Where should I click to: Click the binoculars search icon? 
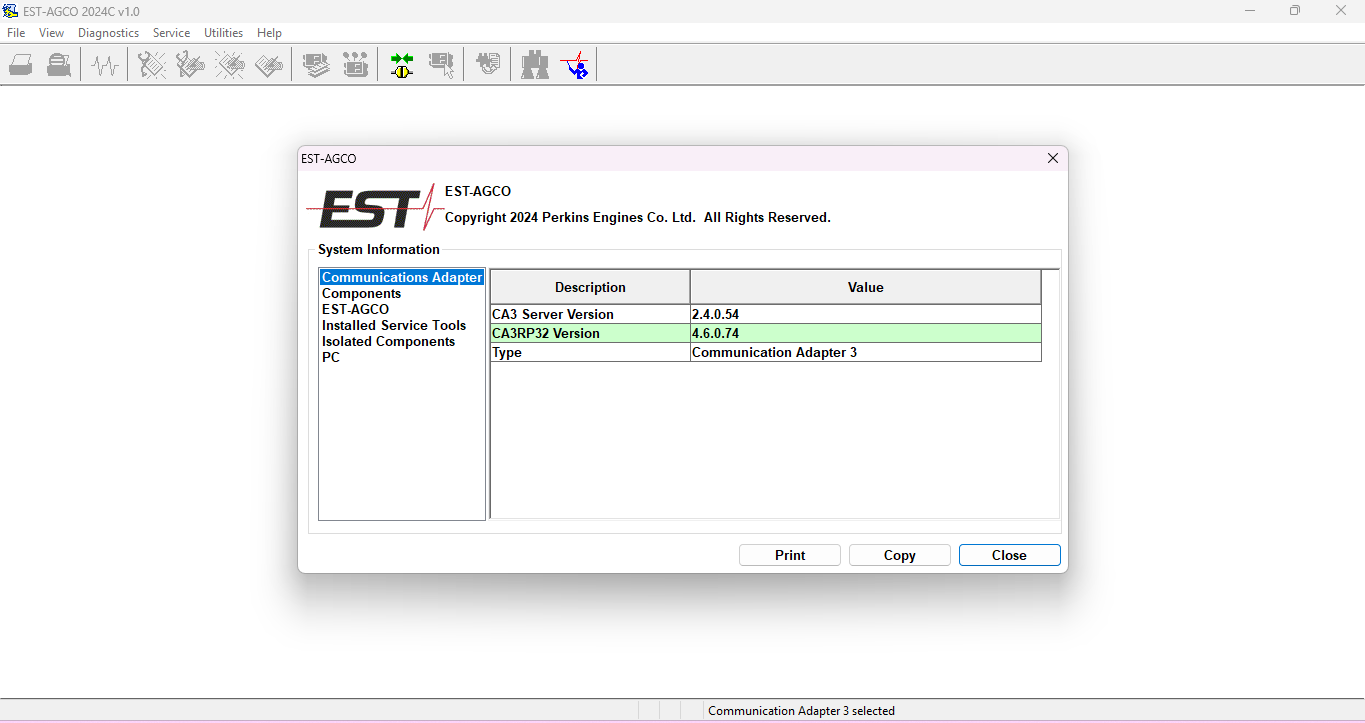[x=535, y=65]
